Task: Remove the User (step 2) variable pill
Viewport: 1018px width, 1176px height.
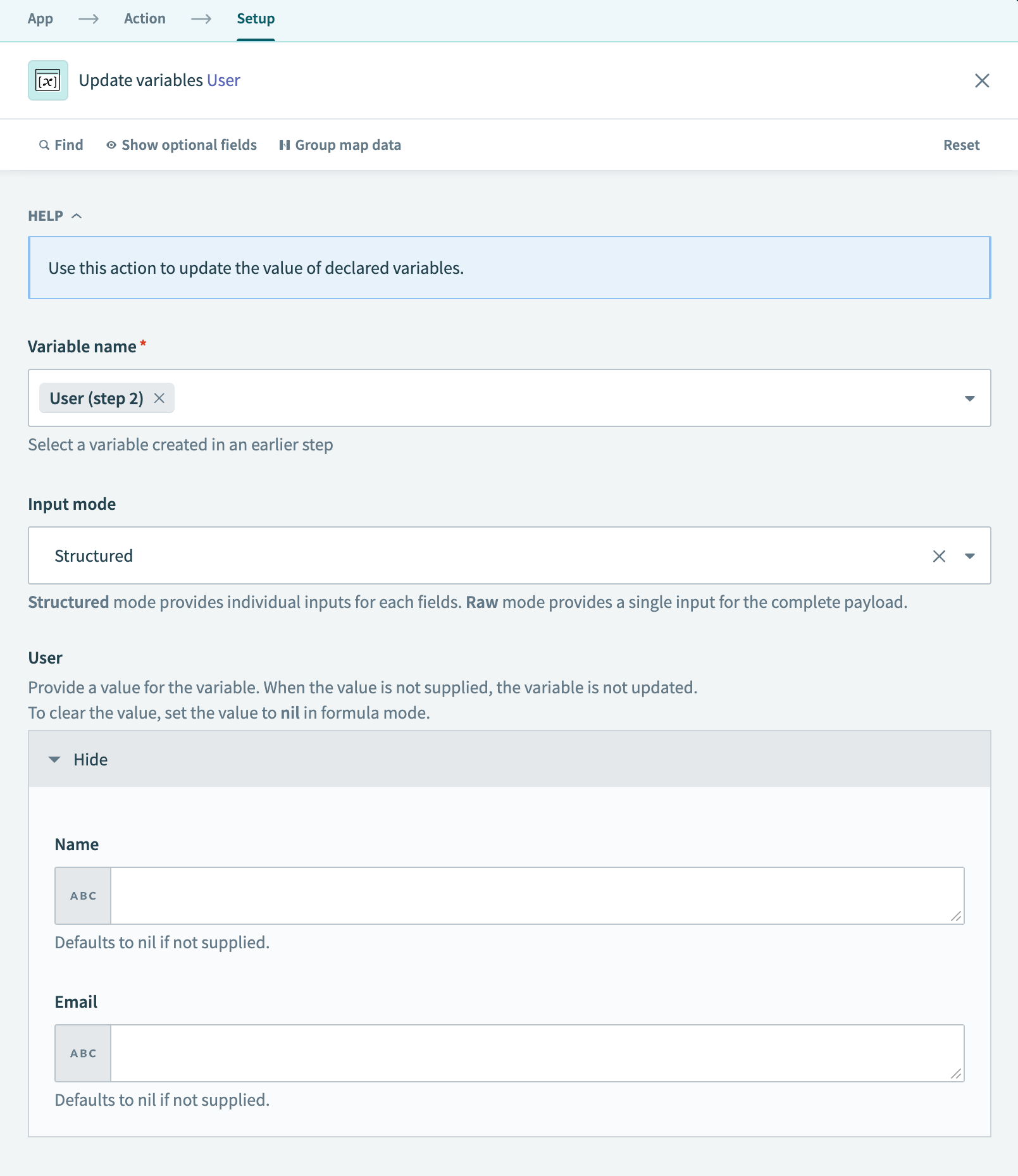Action: click(x=160, y=398)
